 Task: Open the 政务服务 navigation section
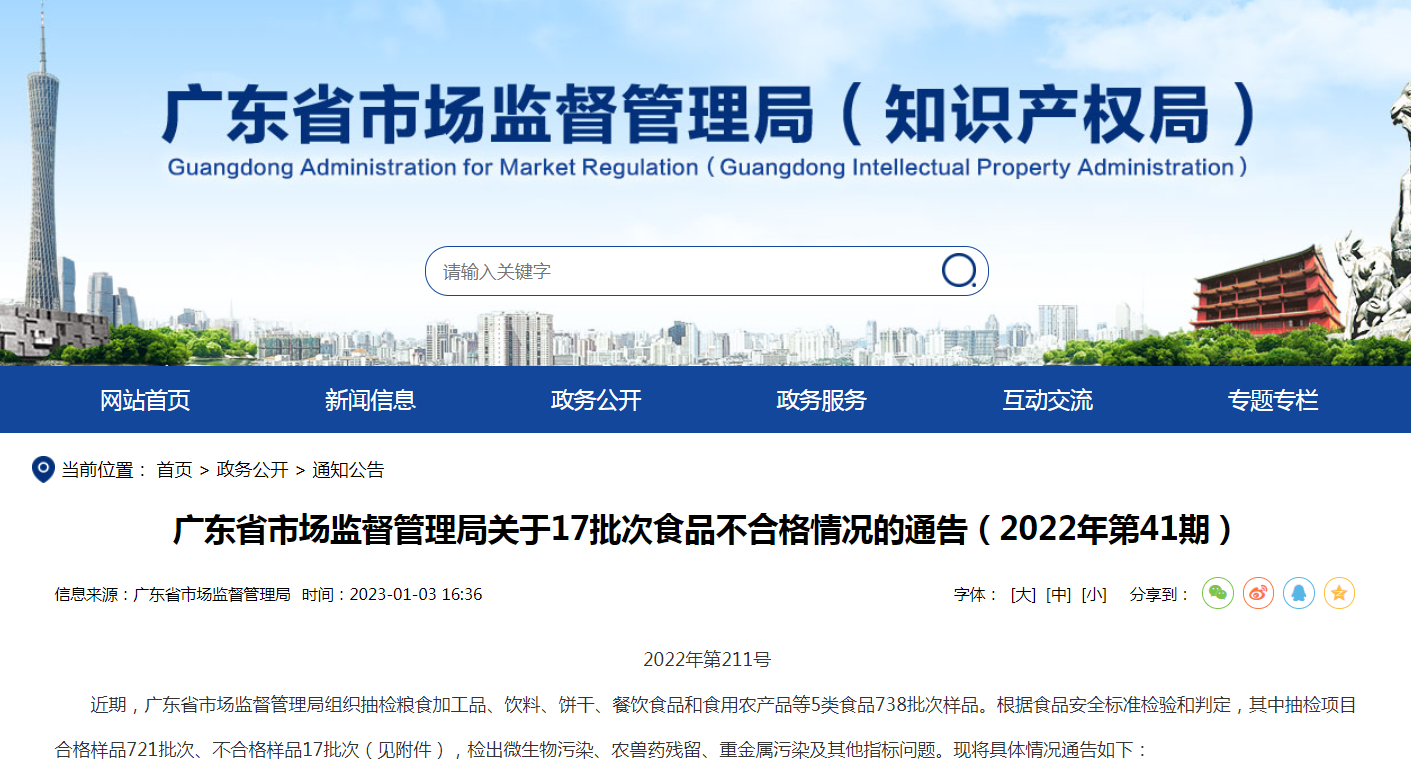click(x=821, y=401)
